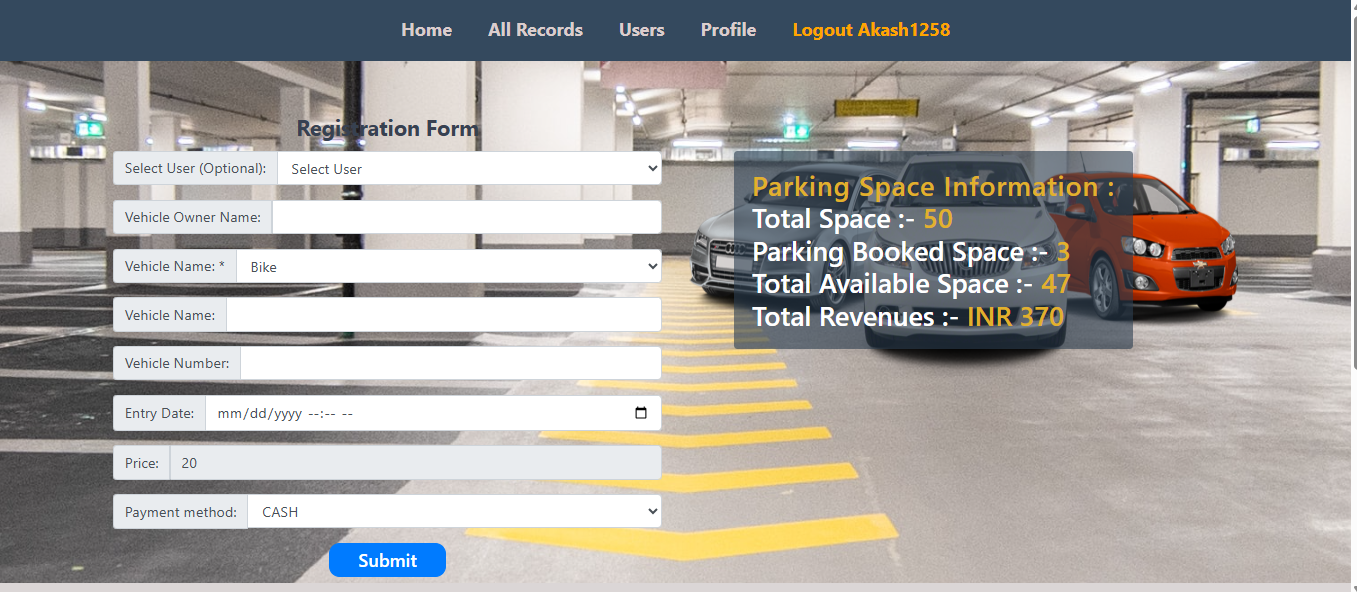Focus the Vehicle Owner Name text field
Image resolution: width=1357 pixels, height=592 pixels.
coord(466,217)
